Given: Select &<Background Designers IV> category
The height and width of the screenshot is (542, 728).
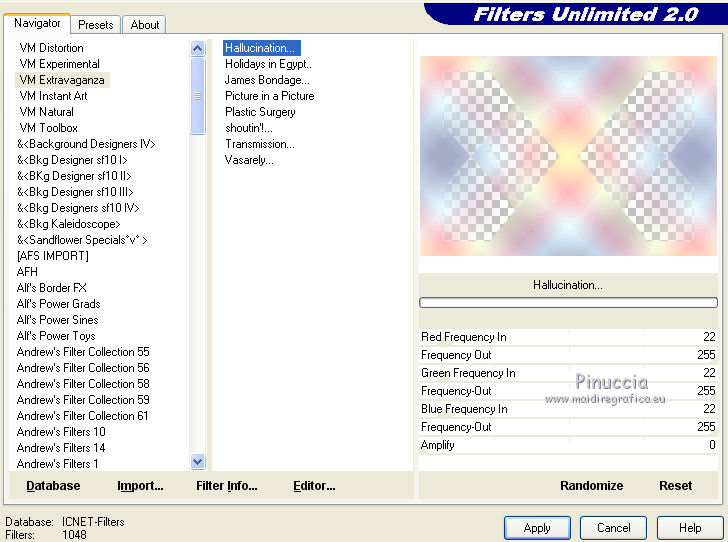Looking at the screenshot, I should (86, 144).
